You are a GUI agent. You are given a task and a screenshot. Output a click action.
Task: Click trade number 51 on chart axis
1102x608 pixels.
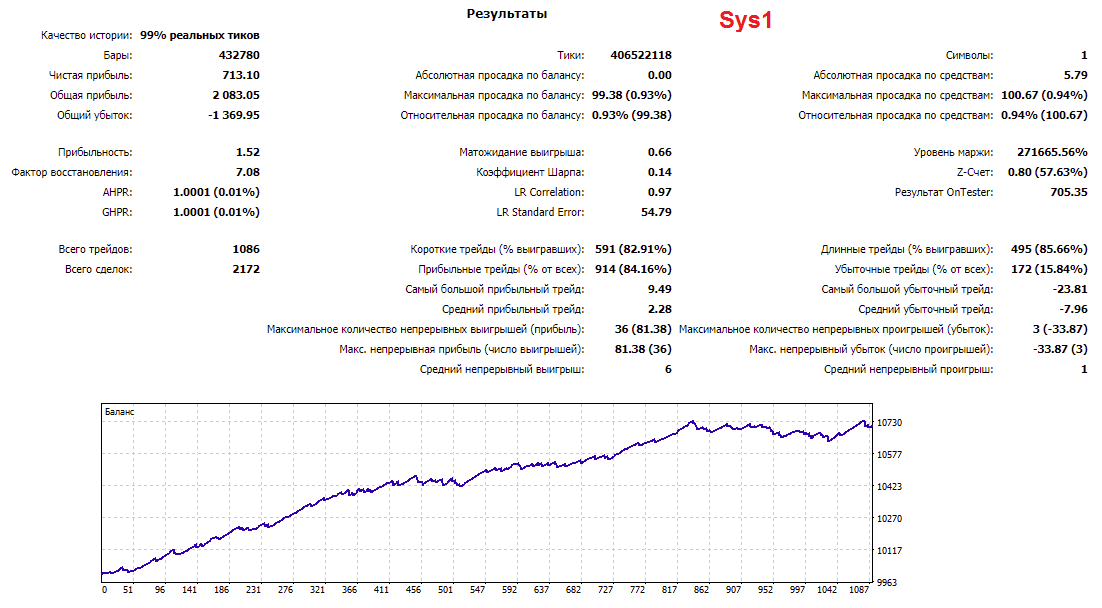pyautogui.click(x=128, y=590)
